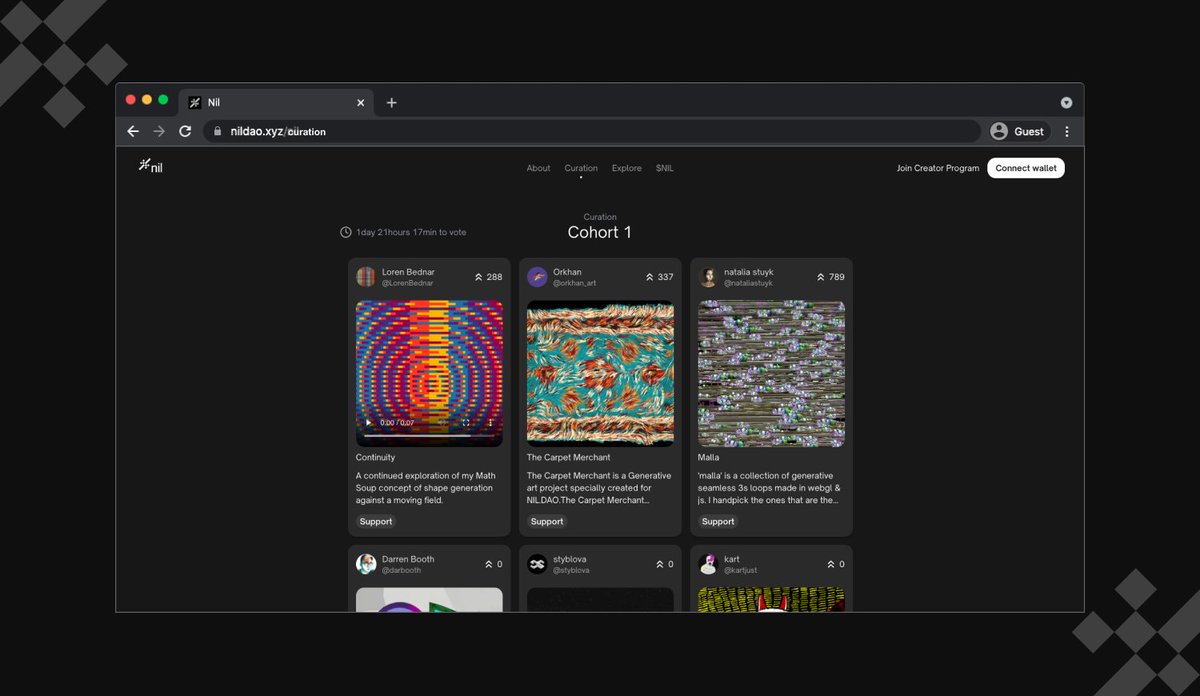Click the Continuity title text
Screen dimensions: 1200x696
tap(376, 457)
